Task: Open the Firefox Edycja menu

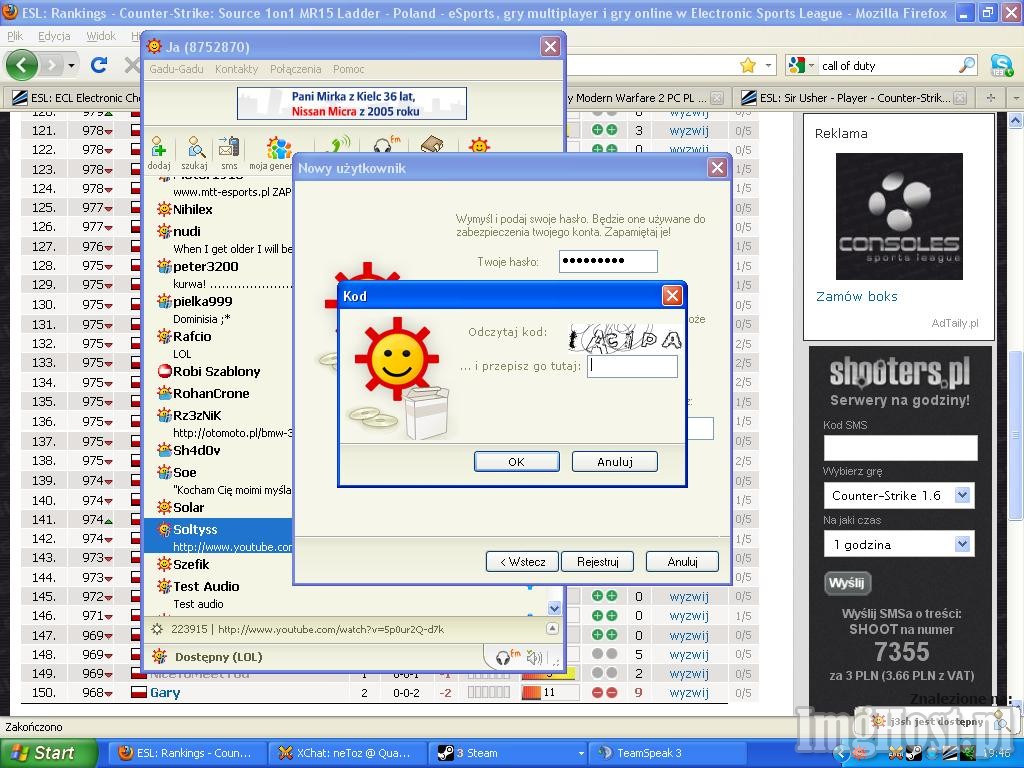Action: point(54,36)
